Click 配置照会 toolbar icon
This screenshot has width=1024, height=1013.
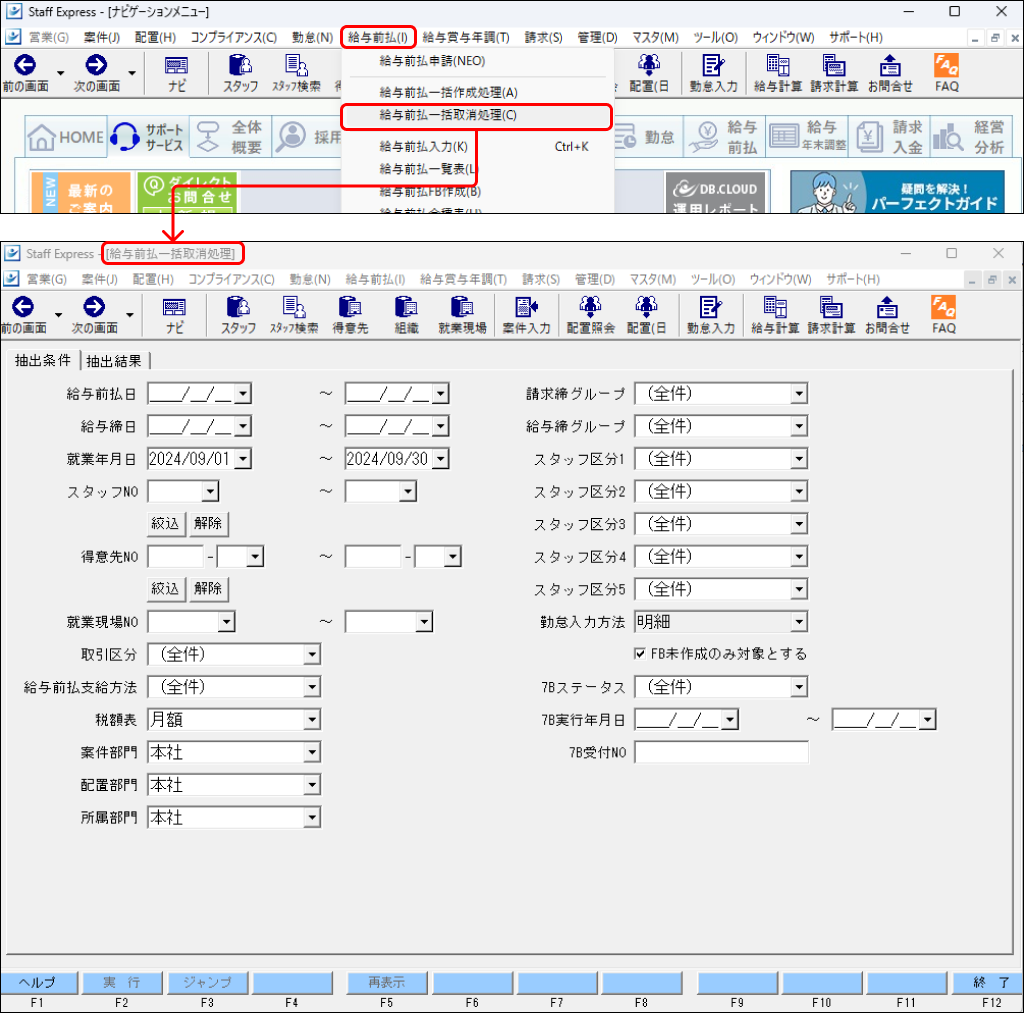point(590,315)
